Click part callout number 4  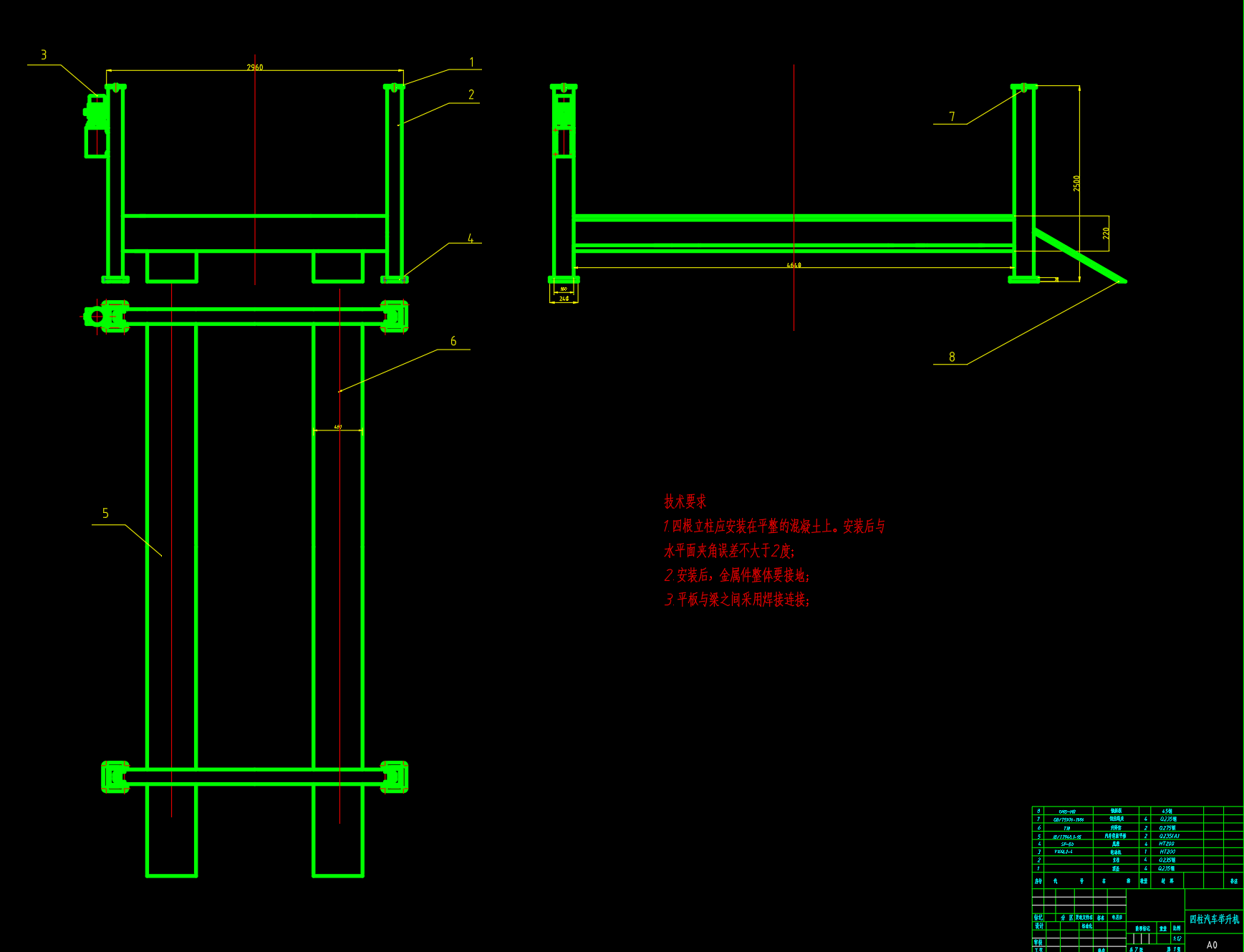pos(471,238)
